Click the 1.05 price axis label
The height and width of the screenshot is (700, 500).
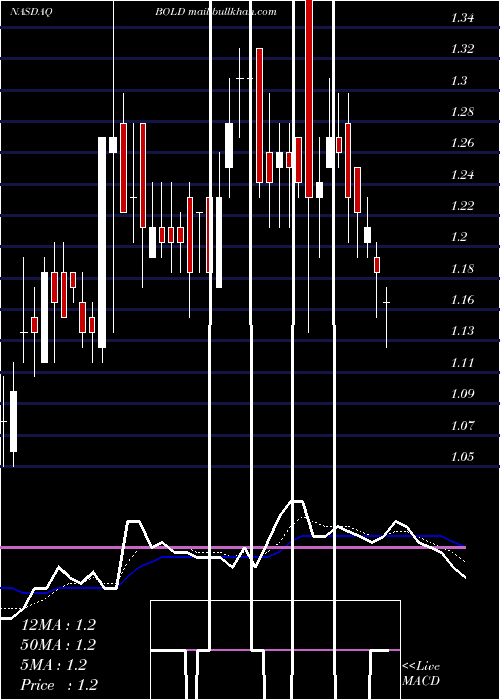[462, 456]
